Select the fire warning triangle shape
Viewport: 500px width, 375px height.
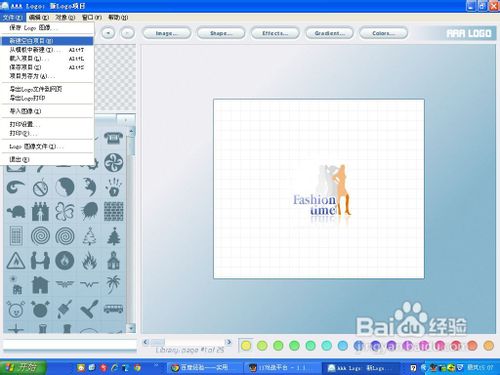(16, 261)
